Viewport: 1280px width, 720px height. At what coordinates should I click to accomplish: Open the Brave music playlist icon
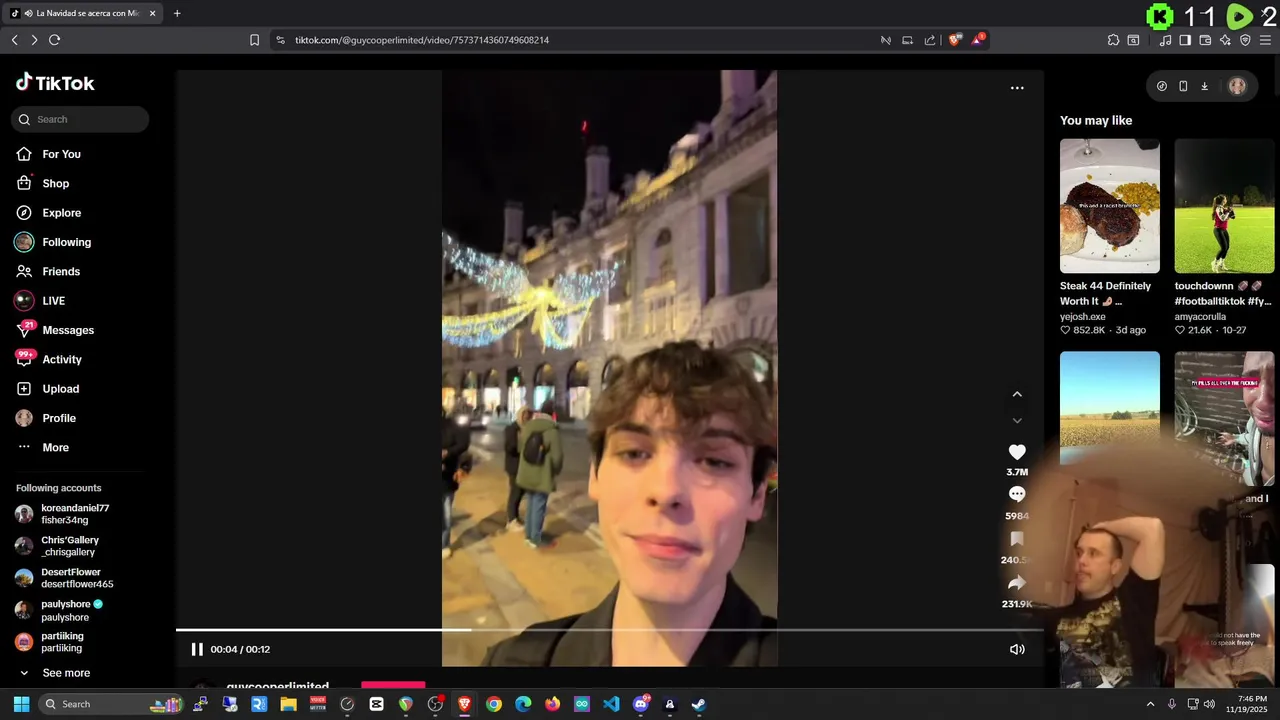[1165, 40]
